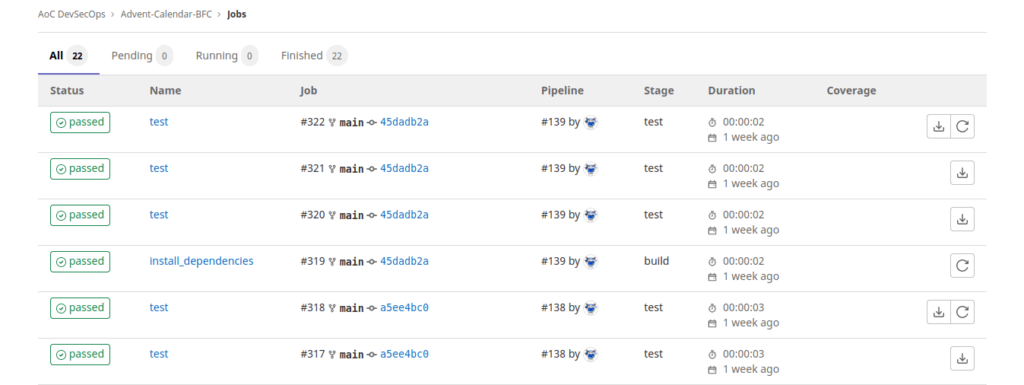Retry job #322 with the refresh icon
This screenshot has width=1024, height=385.
(962, 127)
